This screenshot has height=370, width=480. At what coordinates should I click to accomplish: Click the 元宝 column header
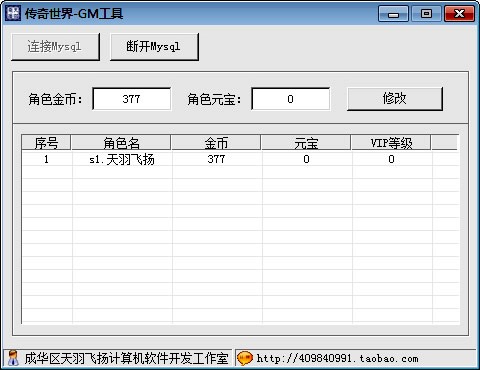(x=306, y=143)
